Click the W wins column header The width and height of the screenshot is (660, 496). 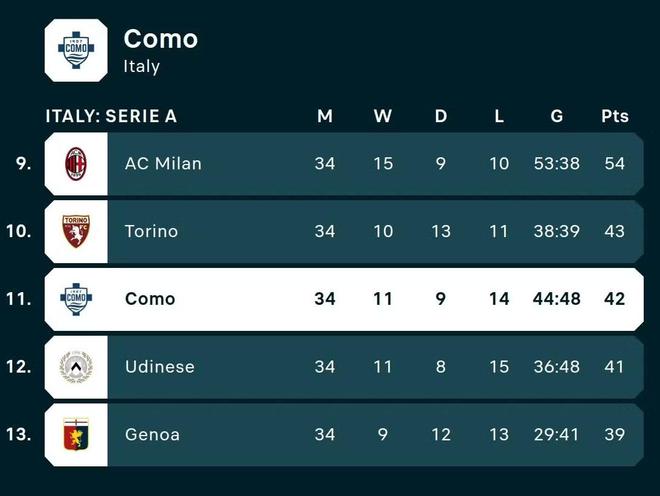383,116
